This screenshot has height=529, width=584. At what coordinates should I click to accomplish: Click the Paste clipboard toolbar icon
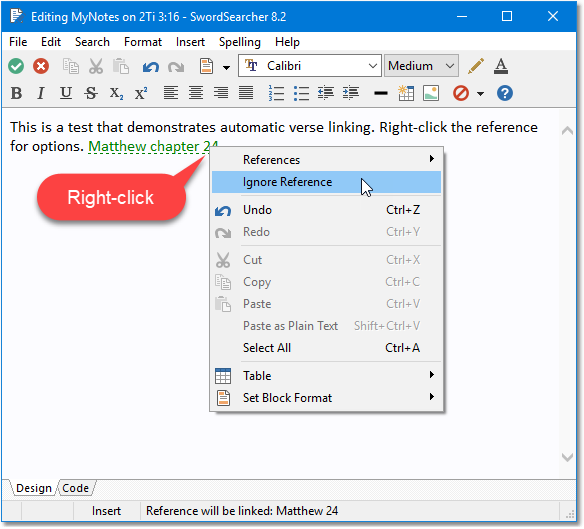coord(121,66)
